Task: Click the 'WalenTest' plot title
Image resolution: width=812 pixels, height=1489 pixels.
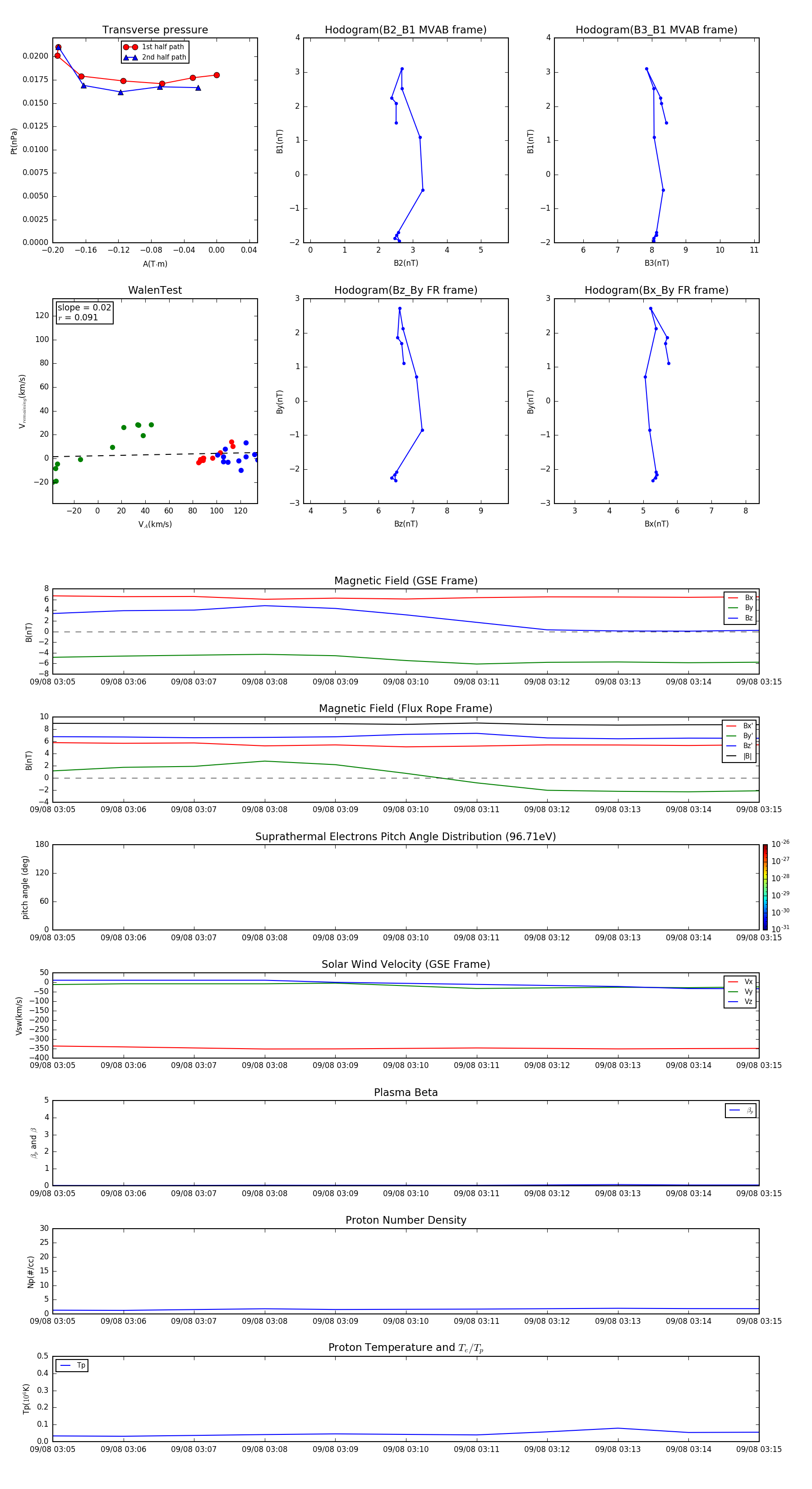Action: tap(155, 290)
